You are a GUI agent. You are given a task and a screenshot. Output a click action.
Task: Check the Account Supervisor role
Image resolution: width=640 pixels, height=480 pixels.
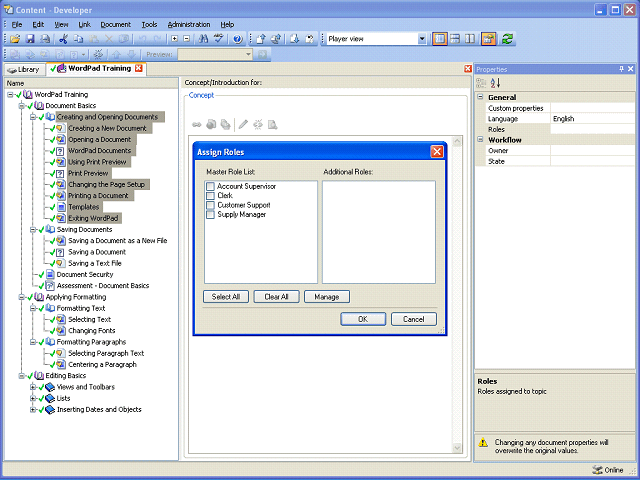(x=210, y=186)
